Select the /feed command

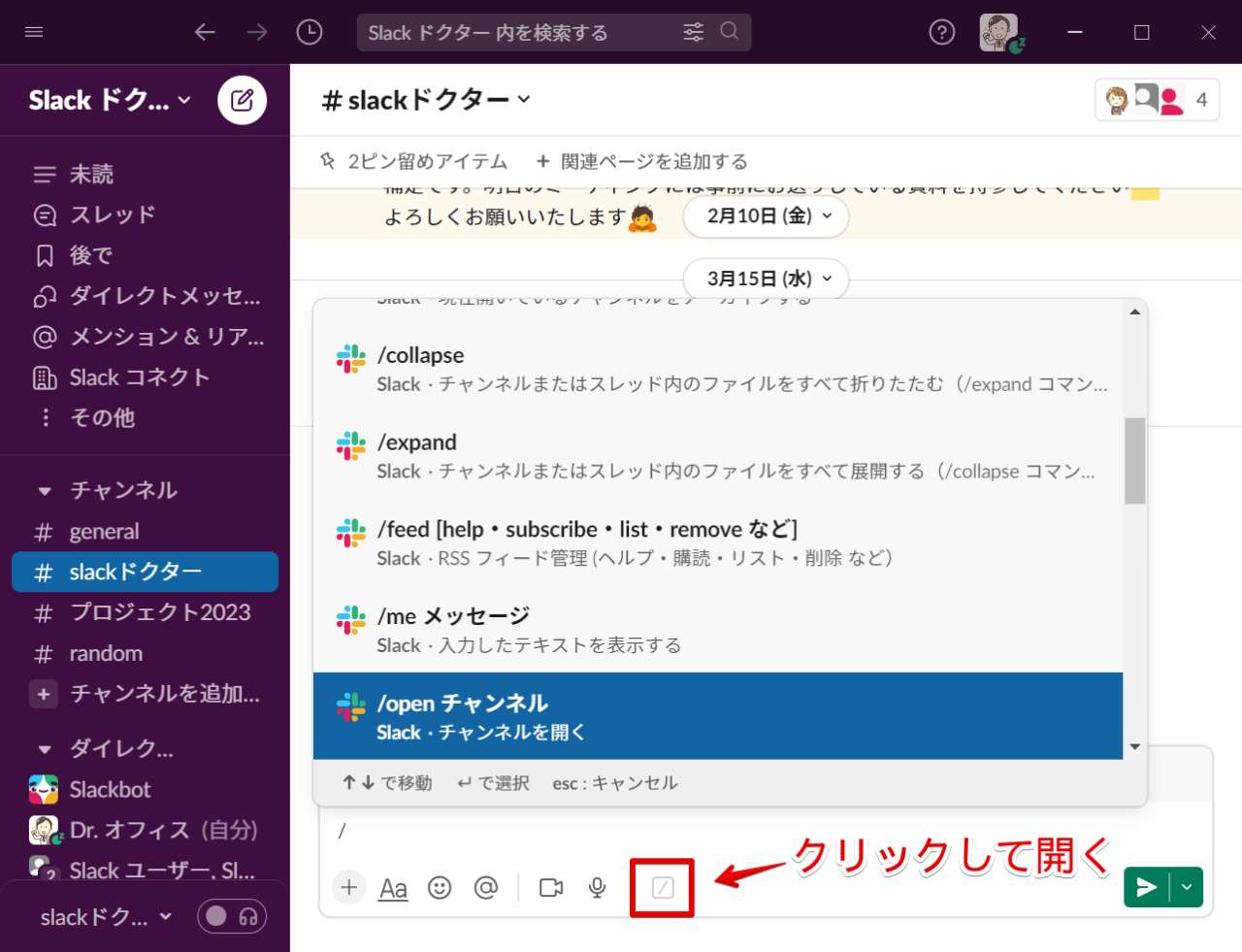718,543
